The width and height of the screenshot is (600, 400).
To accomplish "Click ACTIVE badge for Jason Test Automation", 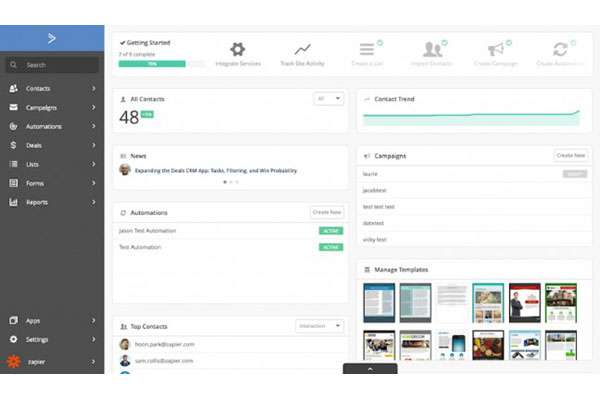I will point(331,231).
